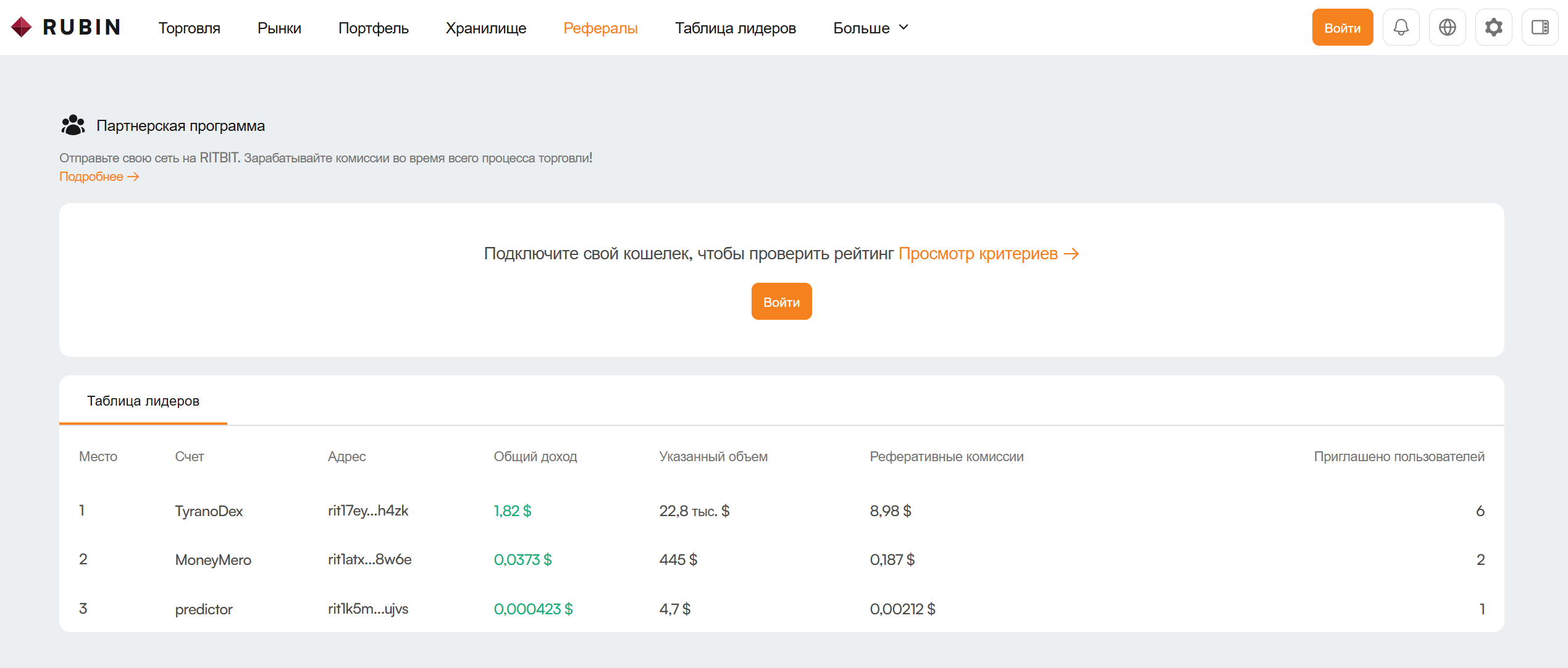
Task: Click the top-right Войти button
Action: pos(1343,27)
